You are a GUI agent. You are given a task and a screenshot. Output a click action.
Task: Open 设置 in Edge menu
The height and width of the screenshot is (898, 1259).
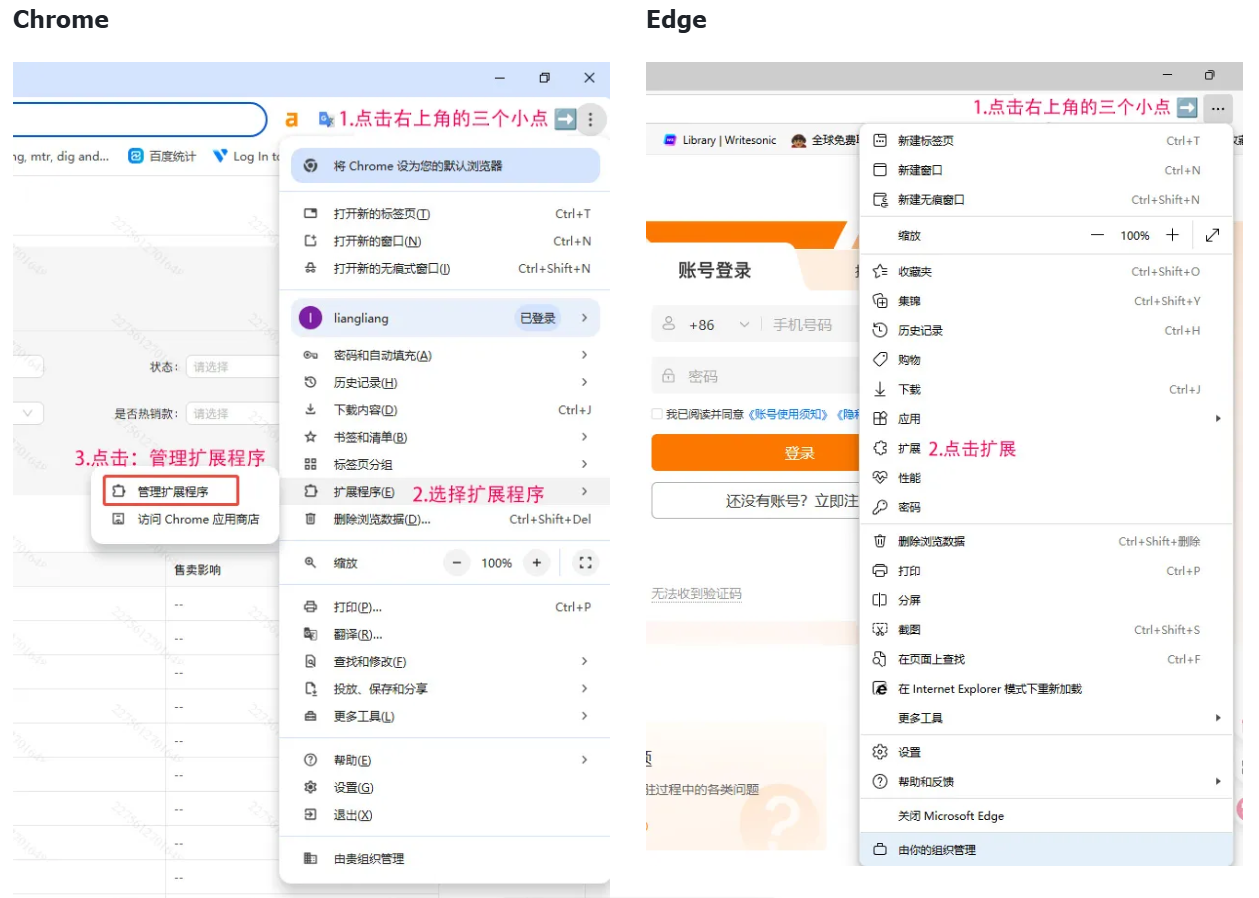(1046, 752)
